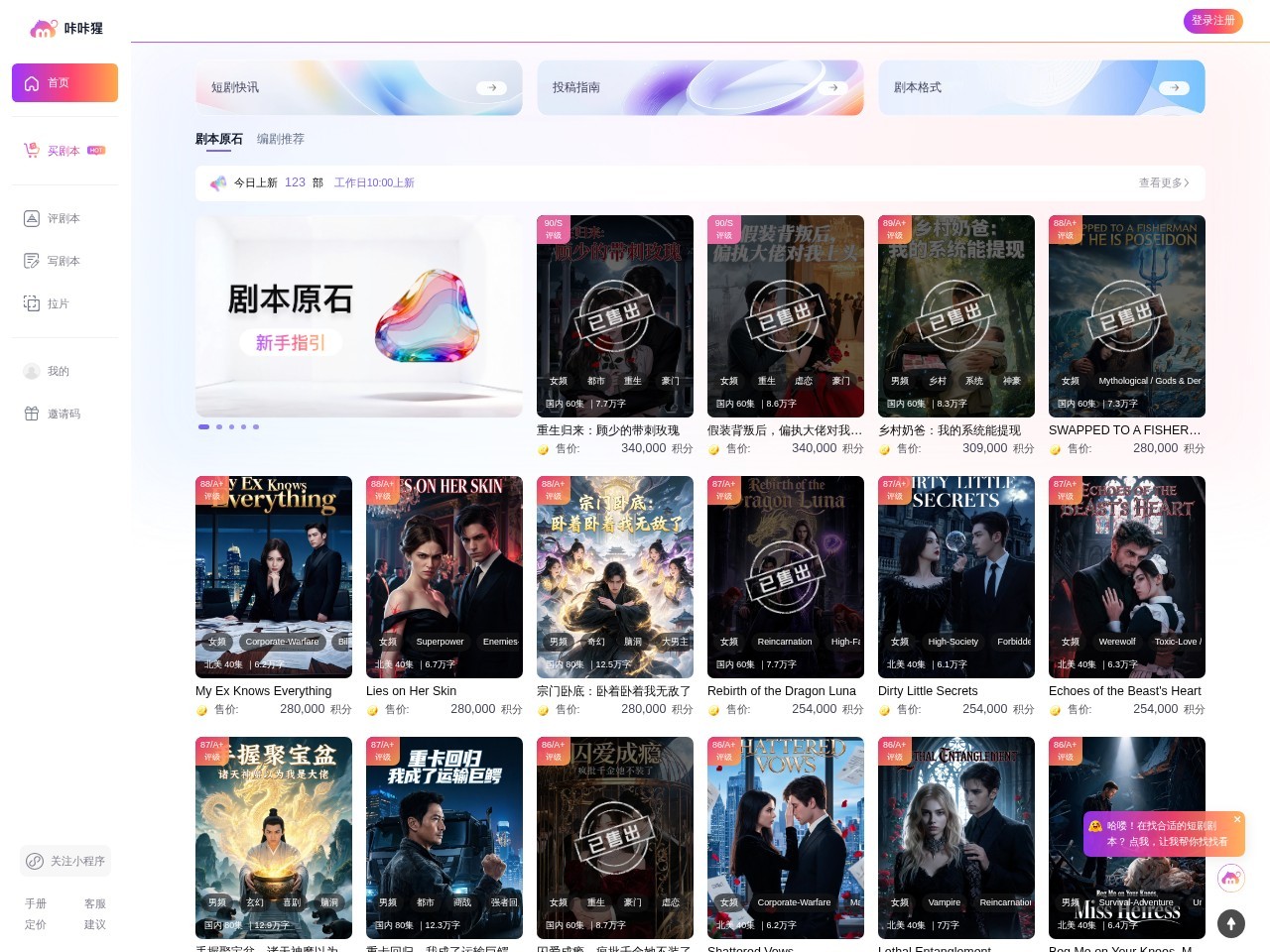Click the Vampire tag on Lethal Entanglement cover
Screen dimensions: 1270x952
pos(945,902)
